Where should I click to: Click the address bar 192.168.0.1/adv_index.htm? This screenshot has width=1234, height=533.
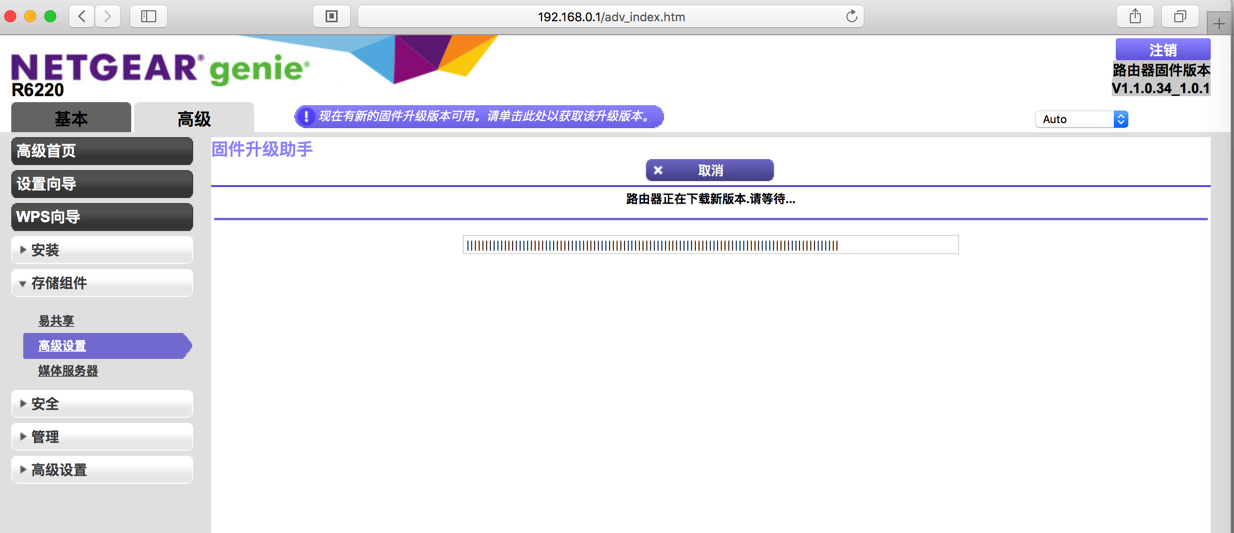611,16
